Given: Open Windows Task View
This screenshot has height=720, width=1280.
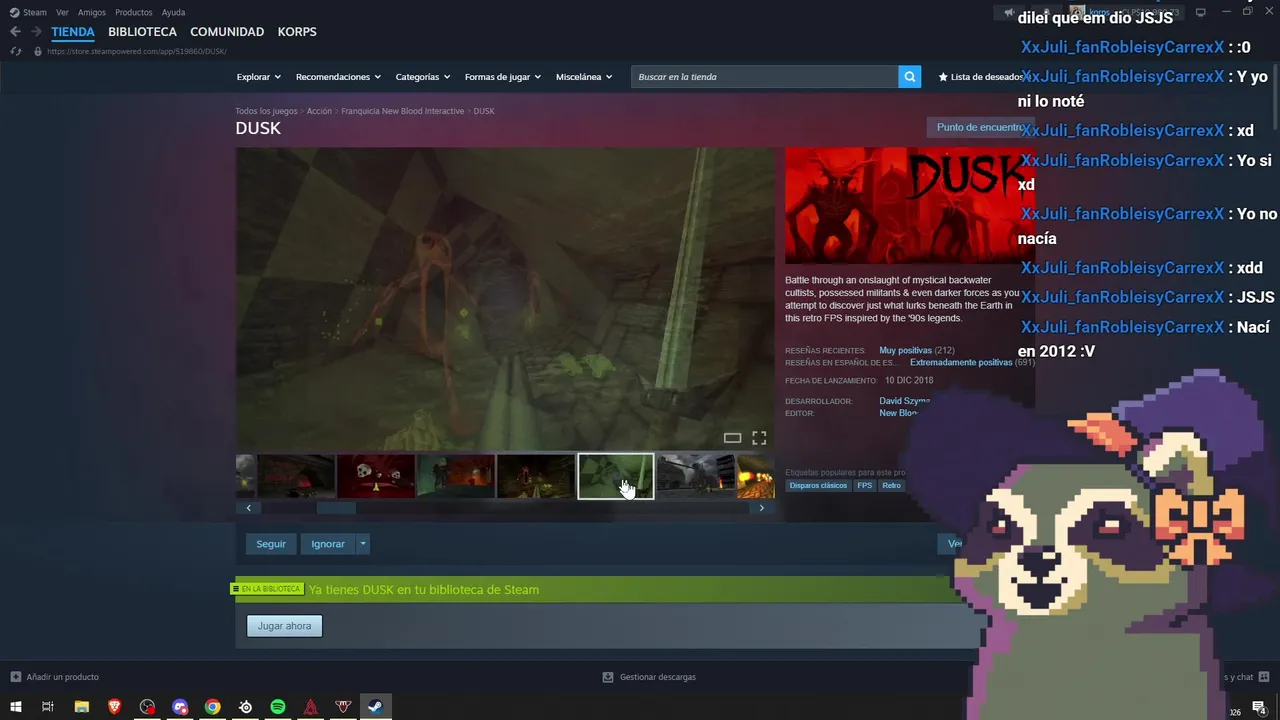Looking at the screenshot, I should (x=48, y=707).
